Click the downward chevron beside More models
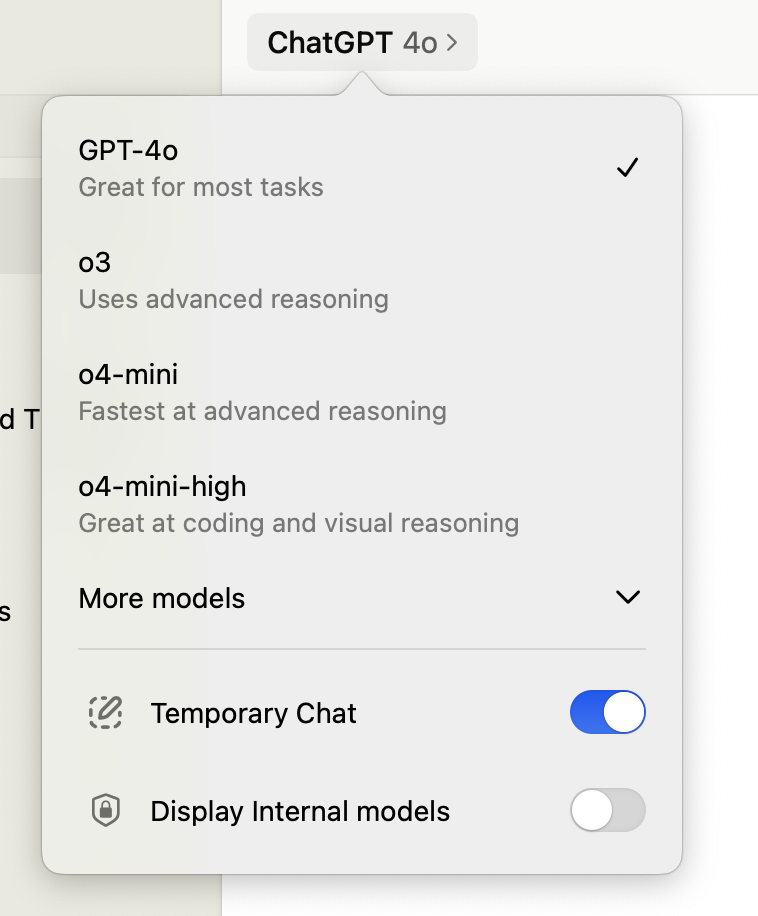 tap(628, 597)
